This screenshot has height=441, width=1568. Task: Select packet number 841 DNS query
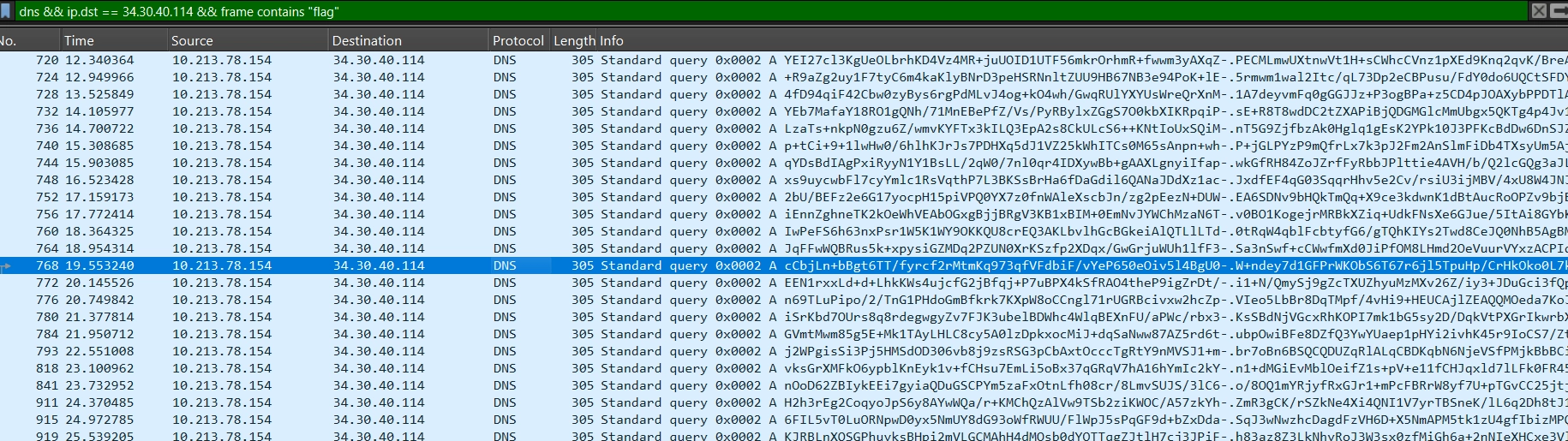(x=784, y=385)
